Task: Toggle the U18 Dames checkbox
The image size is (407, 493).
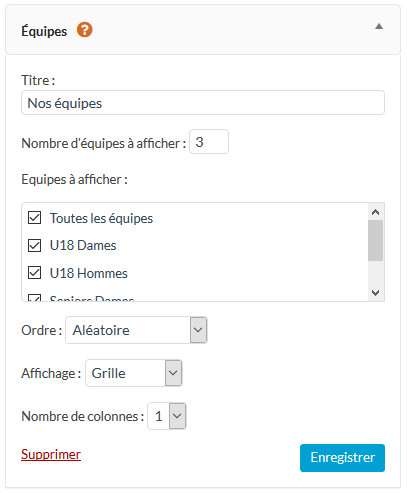Action: (34, 245)
